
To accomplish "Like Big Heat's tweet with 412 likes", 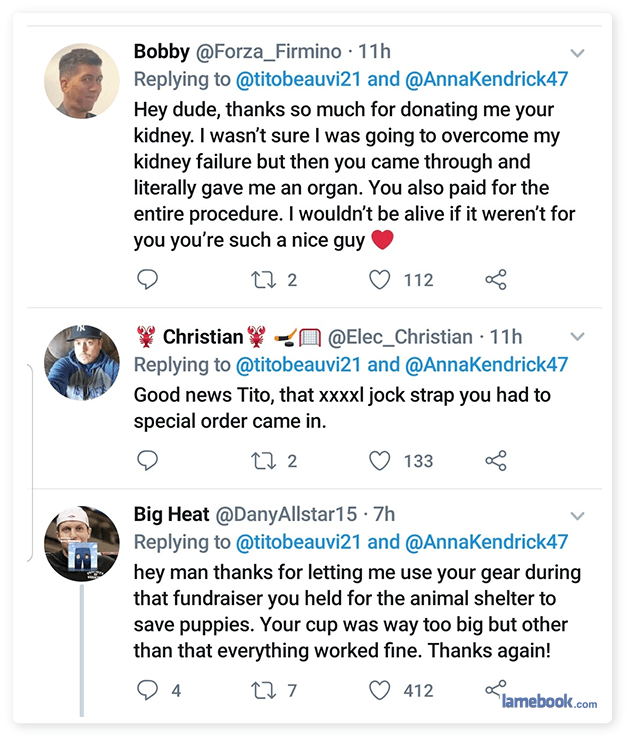I will (x=380, y=690).
